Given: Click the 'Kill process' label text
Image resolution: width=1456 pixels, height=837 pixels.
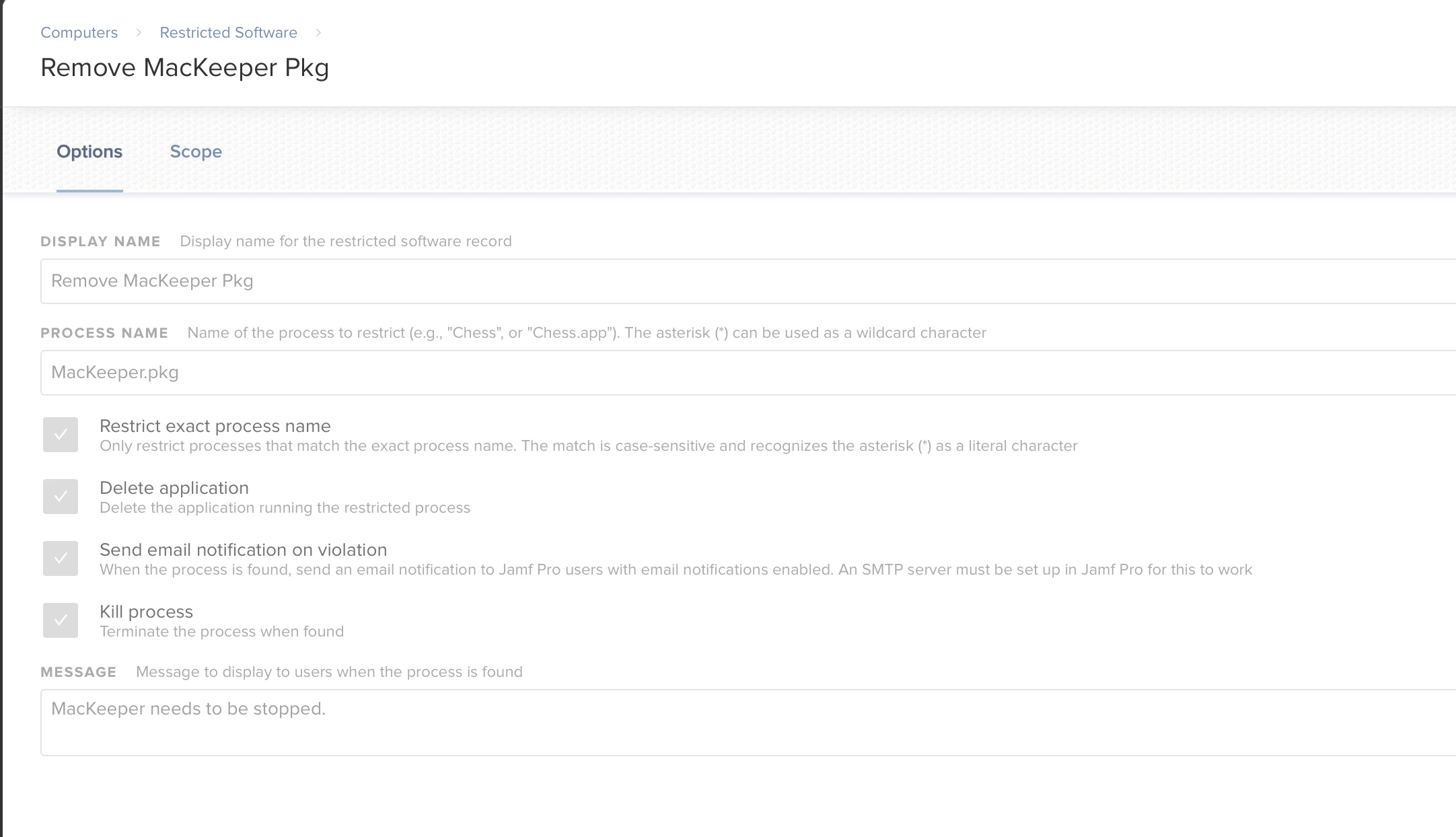Looking at the screenshot, I should click(146, 612).
